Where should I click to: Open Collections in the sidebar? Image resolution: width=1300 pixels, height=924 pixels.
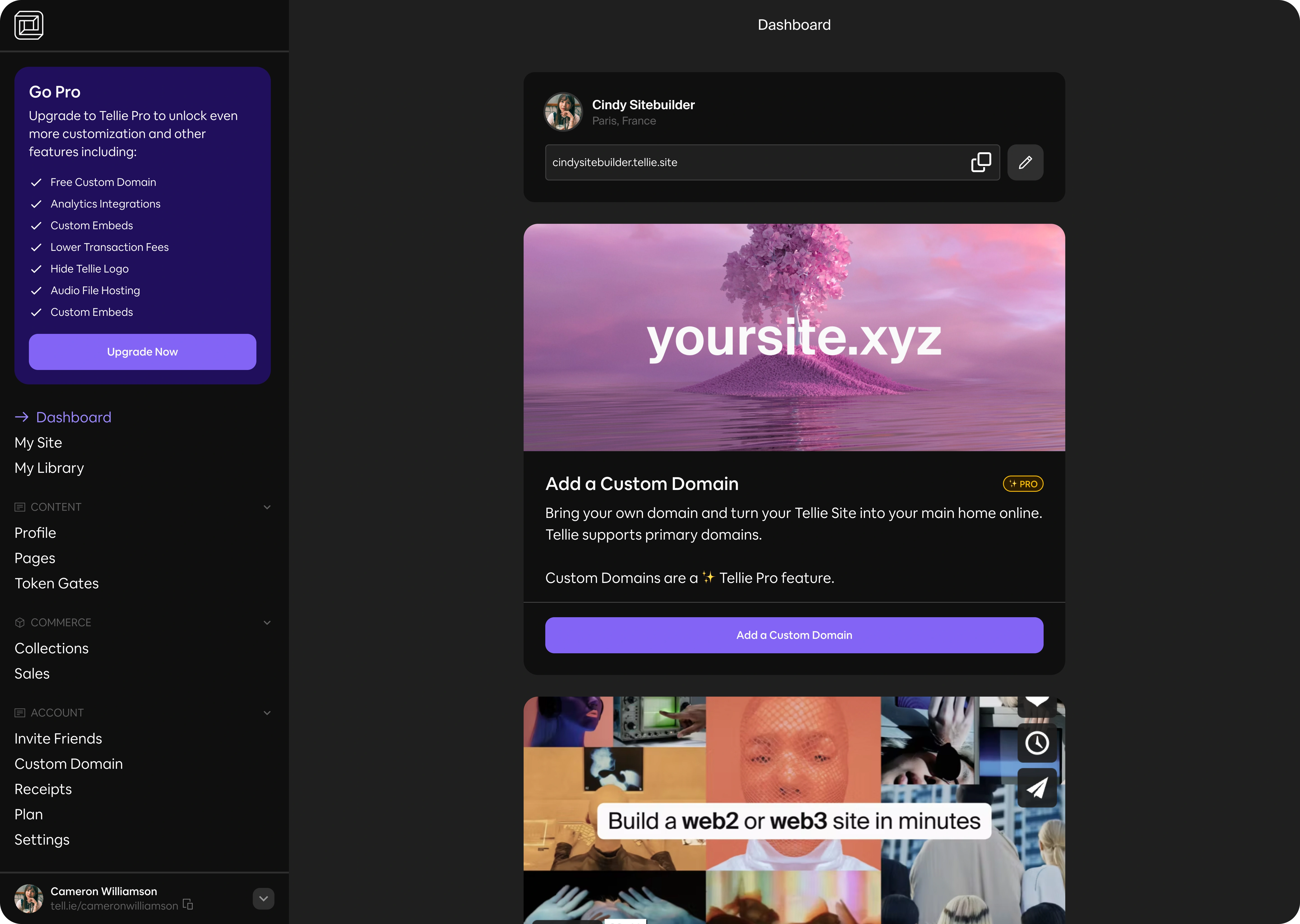[x=51, y=649]
